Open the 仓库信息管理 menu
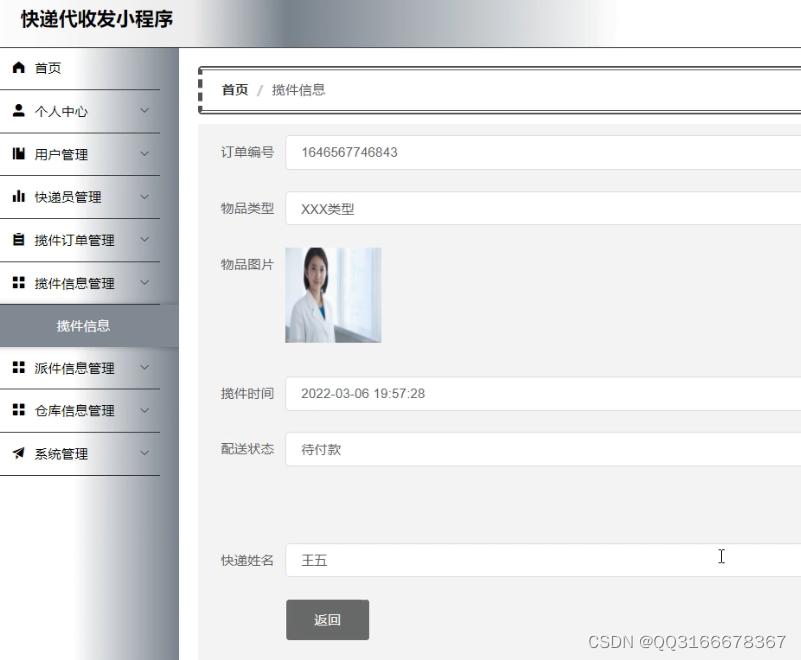This screenshot has height=660, width=801. (x=80, y=410)
